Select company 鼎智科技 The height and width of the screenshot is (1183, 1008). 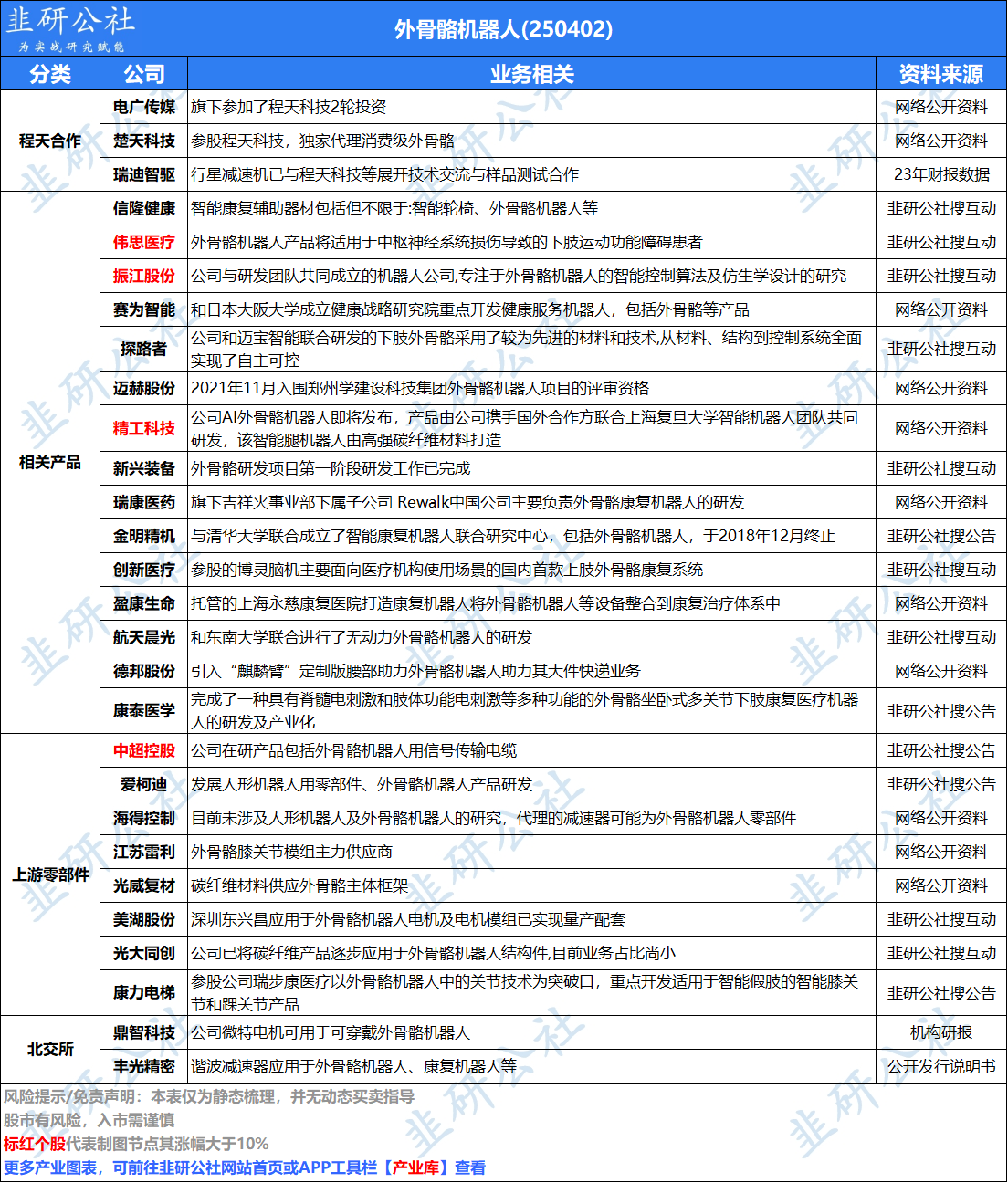pos(144,1032)
